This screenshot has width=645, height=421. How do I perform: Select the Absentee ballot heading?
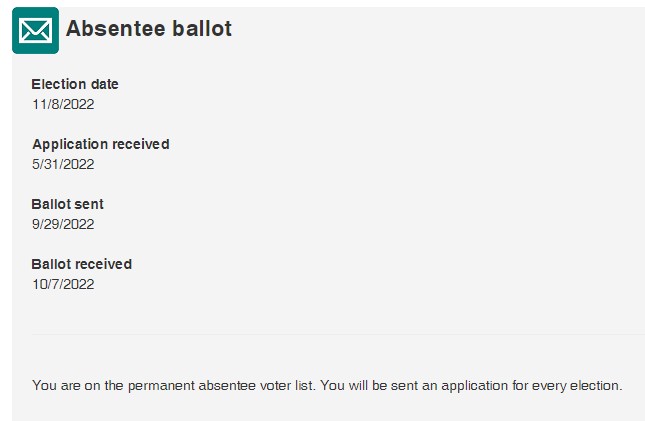[148, 29]
